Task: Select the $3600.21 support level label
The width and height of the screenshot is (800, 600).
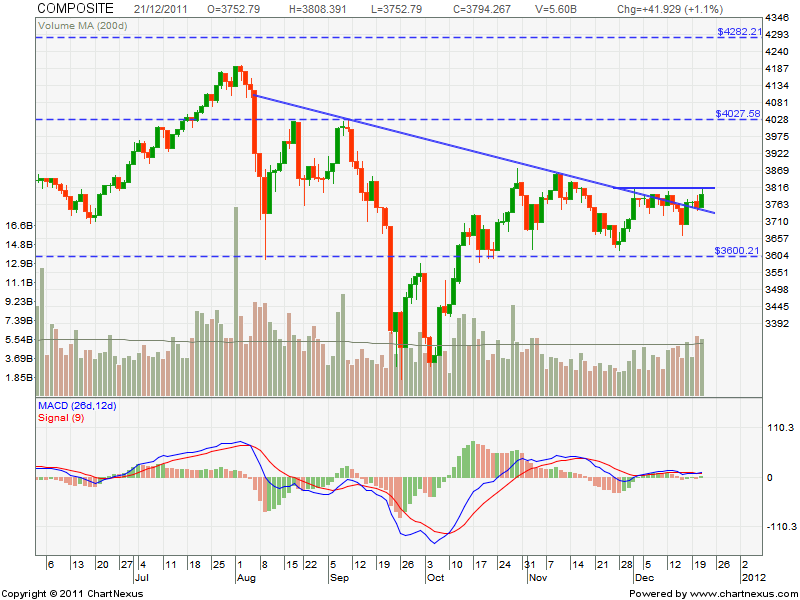Action: (739, 251)
